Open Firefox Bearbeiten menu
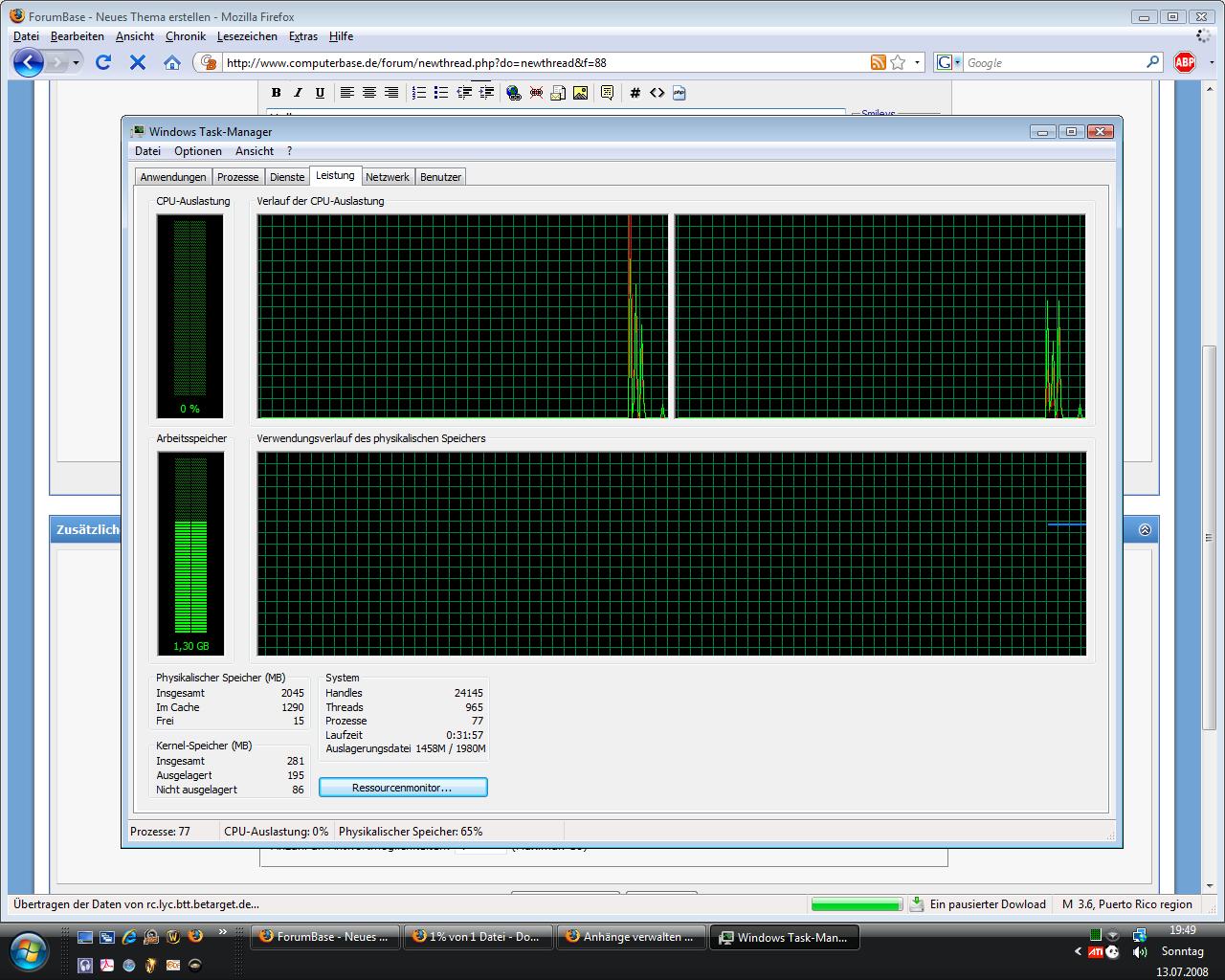Screen dimensions: 1225x980 pos(78,36)
